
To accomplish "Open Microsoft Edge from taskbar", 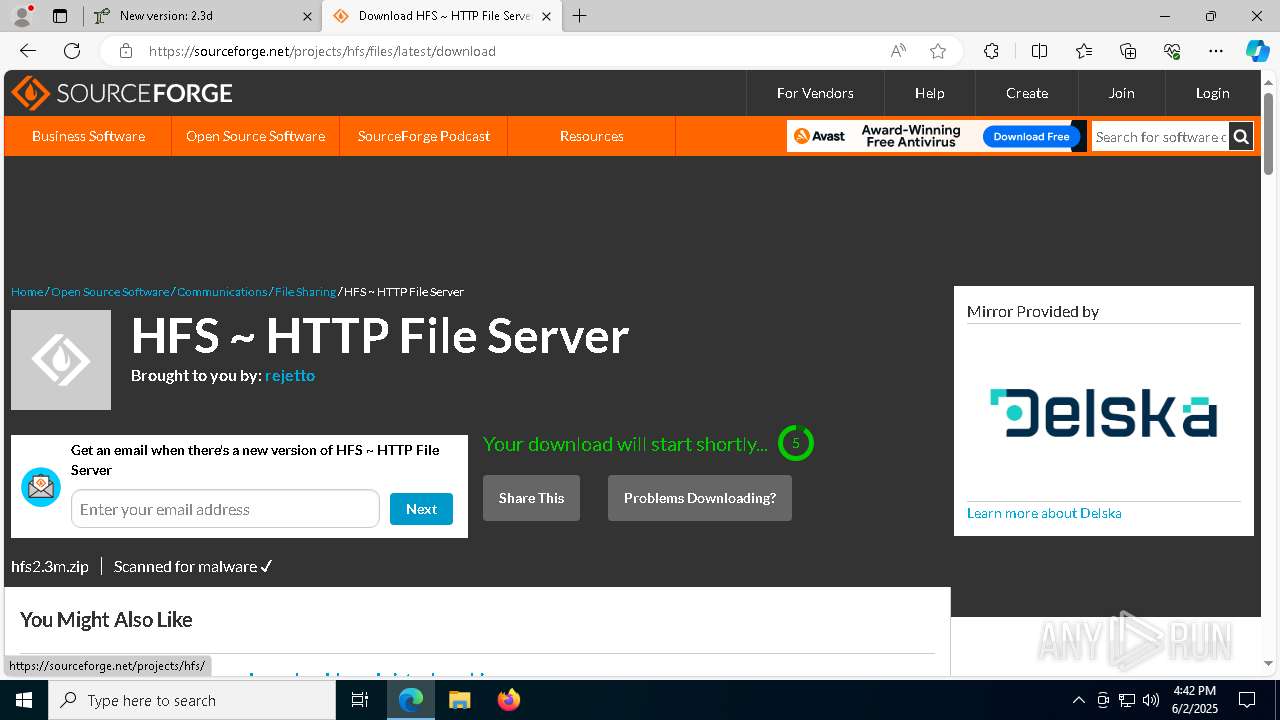I will tap(411, 700).
